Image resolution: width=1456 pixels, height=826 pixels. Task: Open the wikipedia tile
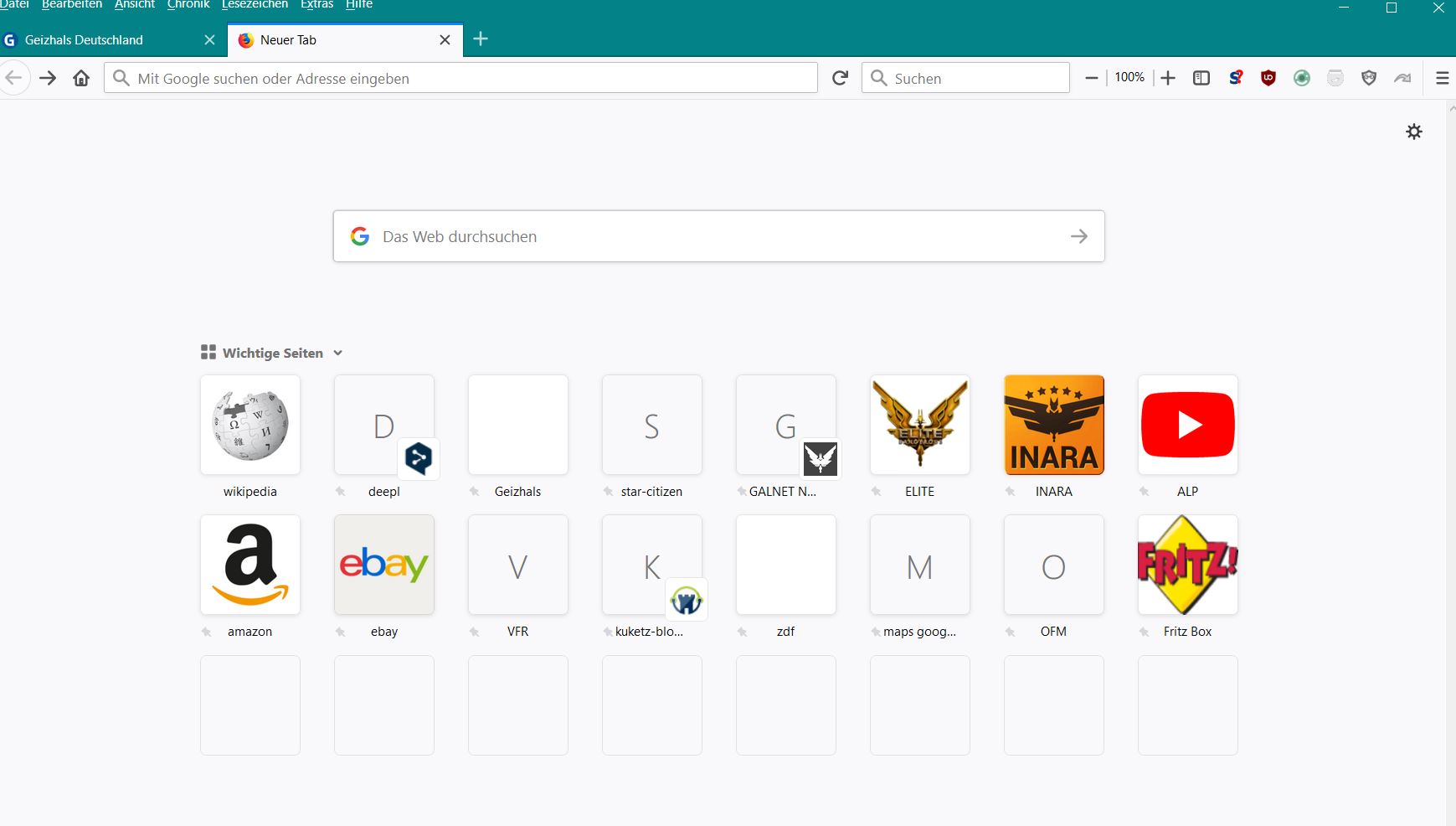250,425
